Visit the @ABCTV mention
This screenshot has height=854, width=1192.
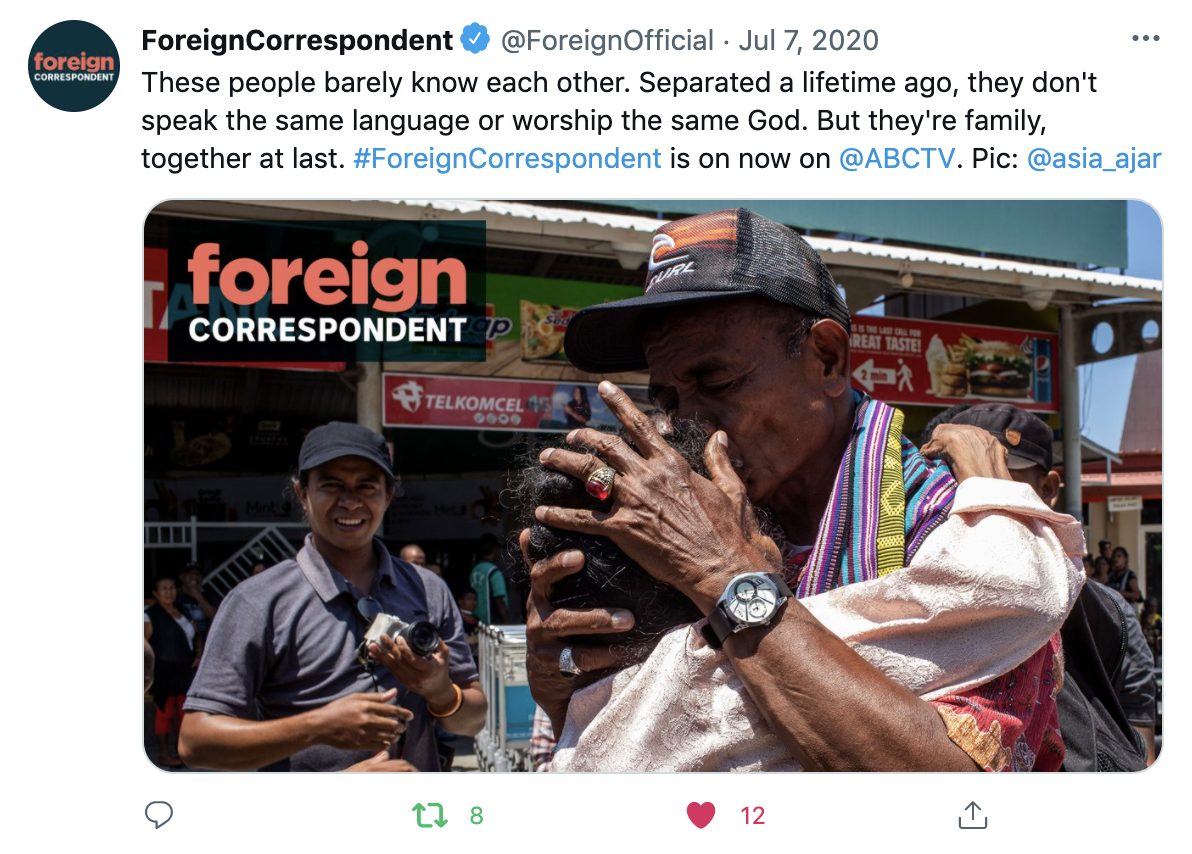point(896,158)
